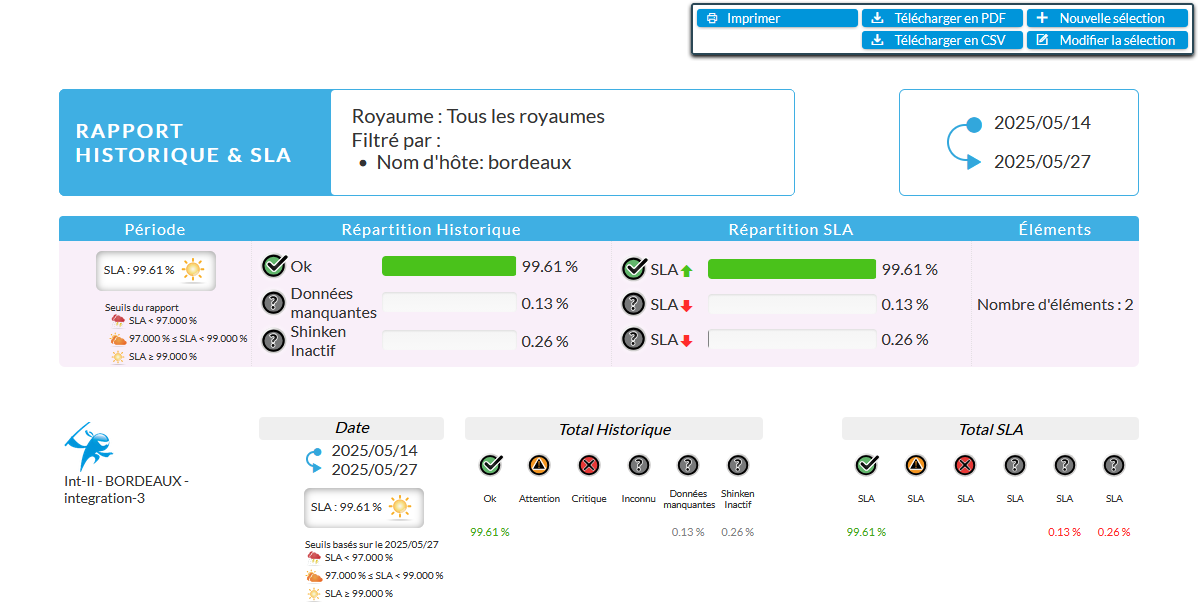Viewport: 1198px width, 616px height.
Task: Click the Shinken Inactif icon in Total Historique
Action: click(x=737, y=465)
